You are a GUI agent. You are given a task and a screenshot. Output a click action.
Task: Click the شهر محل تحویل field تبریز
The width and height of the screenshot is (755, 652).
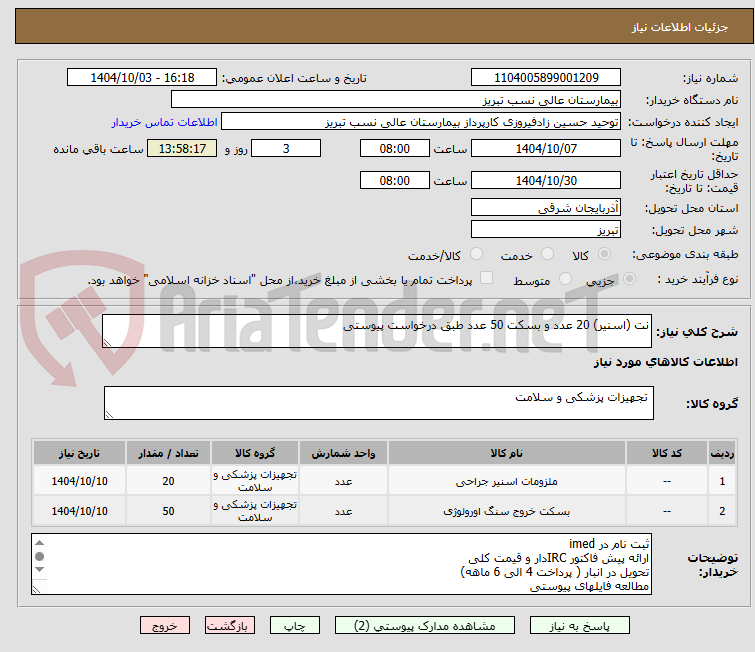click(546, 230)
